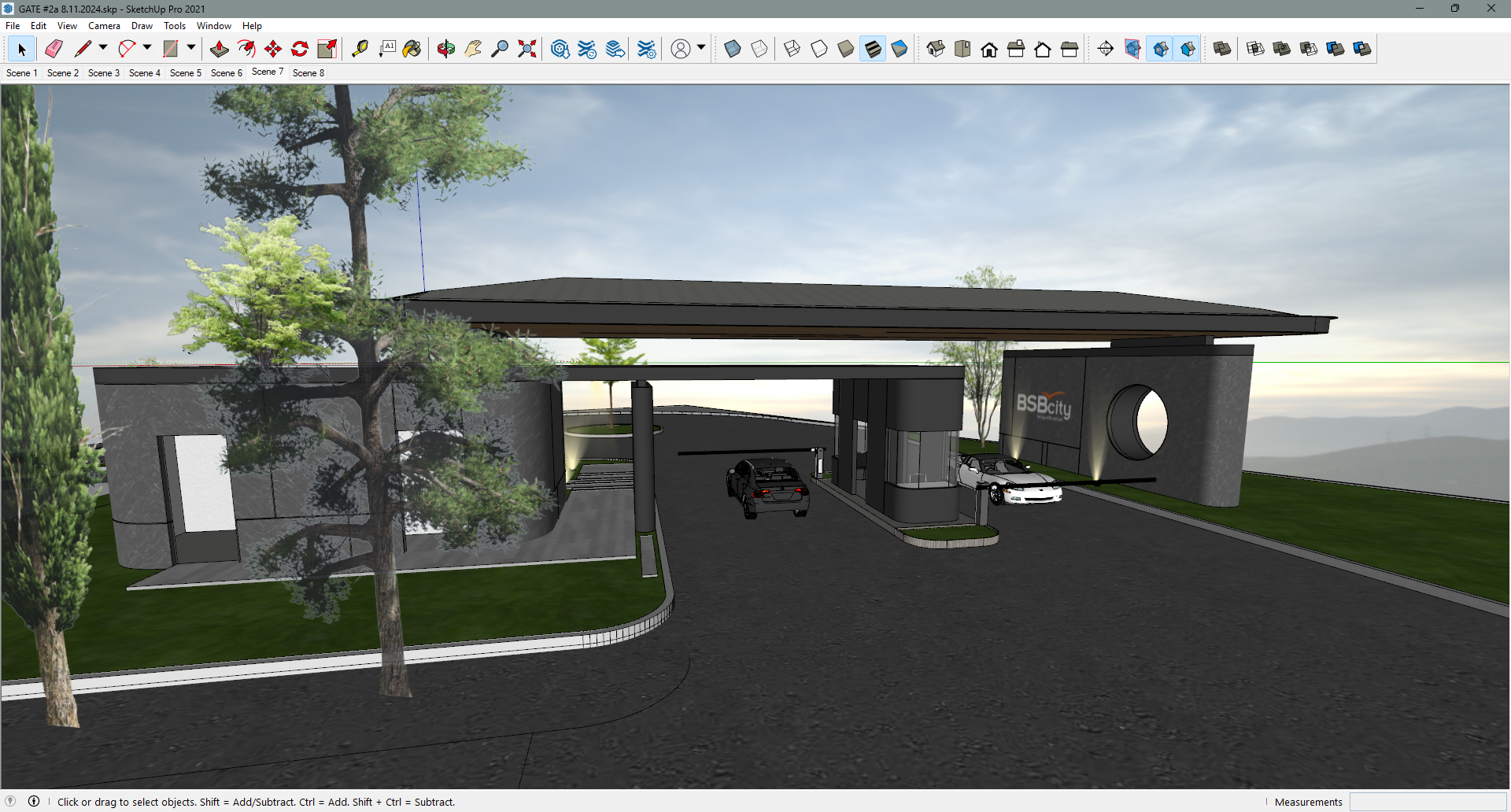Select the arrow Select tool
Image resolution: width=1511 pixels, height=812 pixels.
pyautogui.click(x=21, y=49)
